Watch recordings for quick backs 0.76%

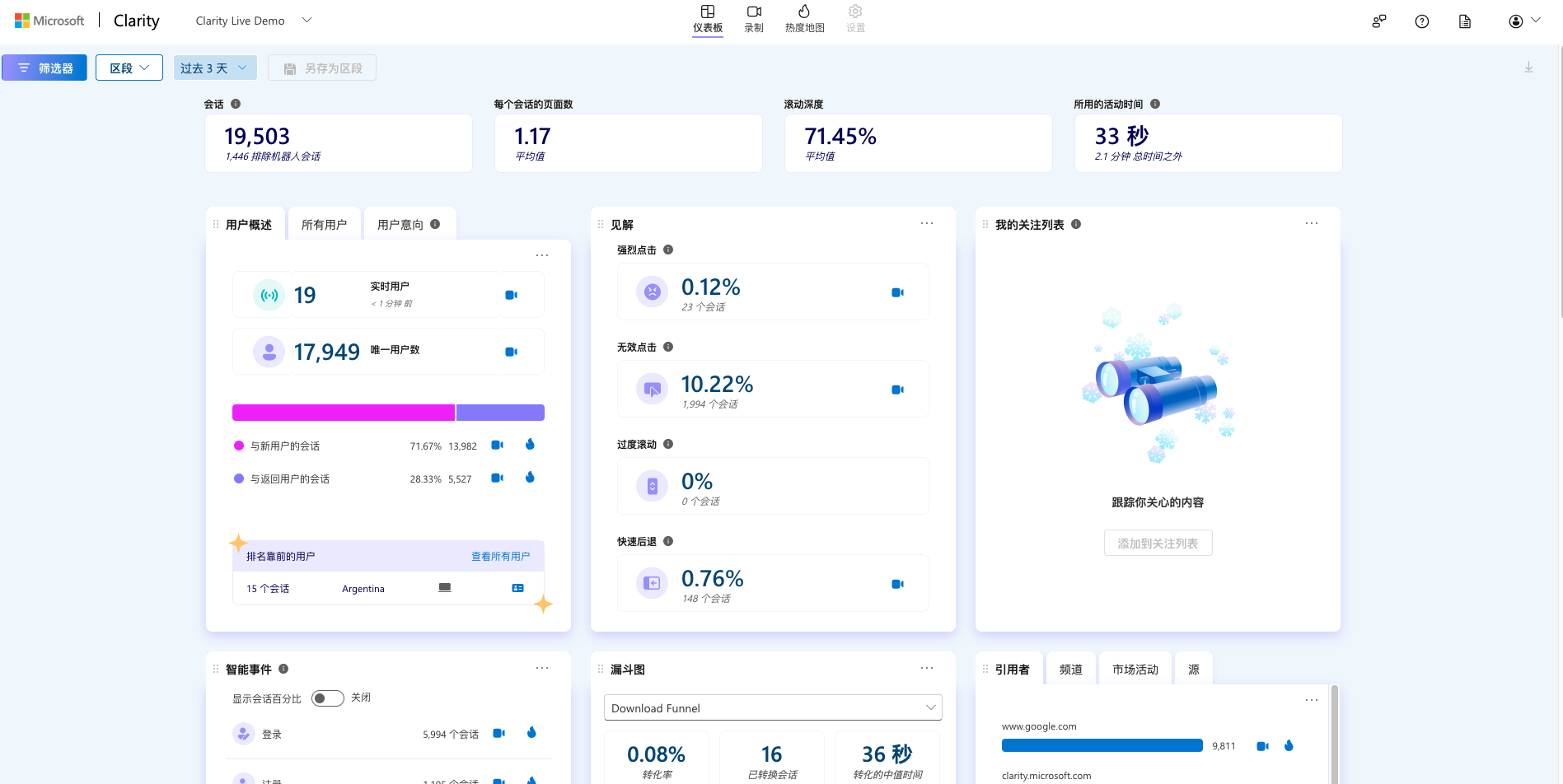[897, 584]
